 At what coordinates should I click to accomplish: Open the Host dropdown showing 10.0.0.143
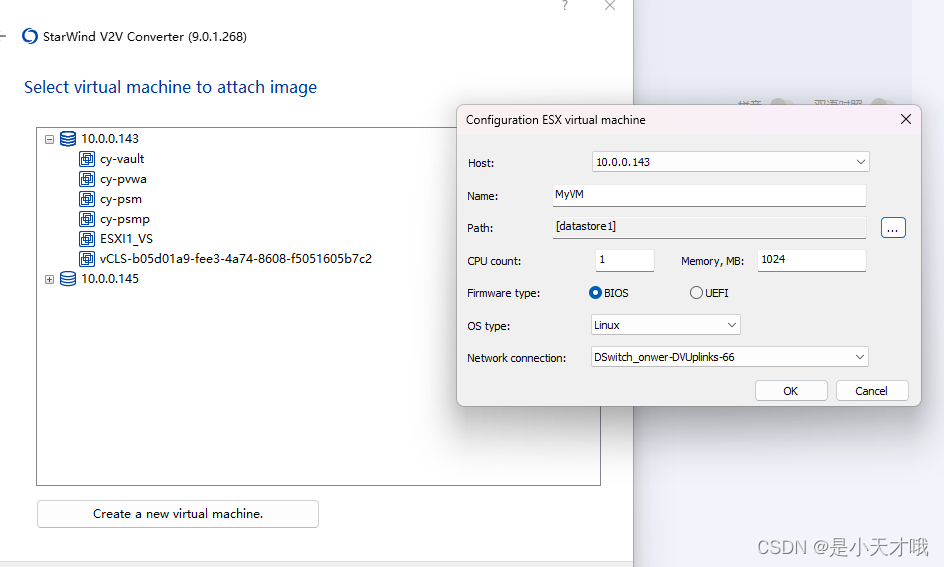730,162
